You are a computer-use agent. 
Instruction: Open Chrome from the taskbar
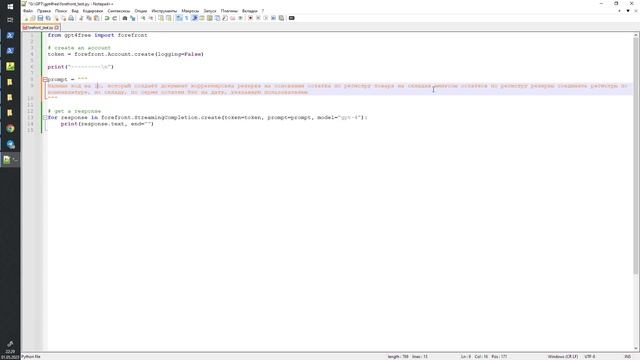click(10, 129)
